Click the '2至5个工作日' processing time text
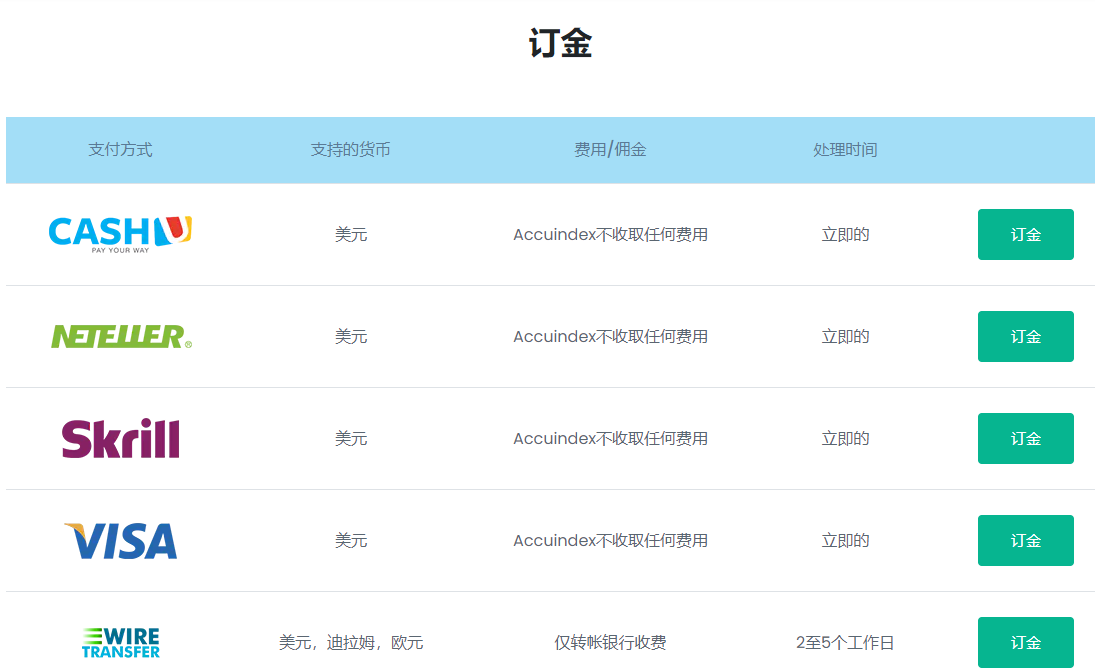This screenshot has width=1095, height=671. click(x=845, y=643)
